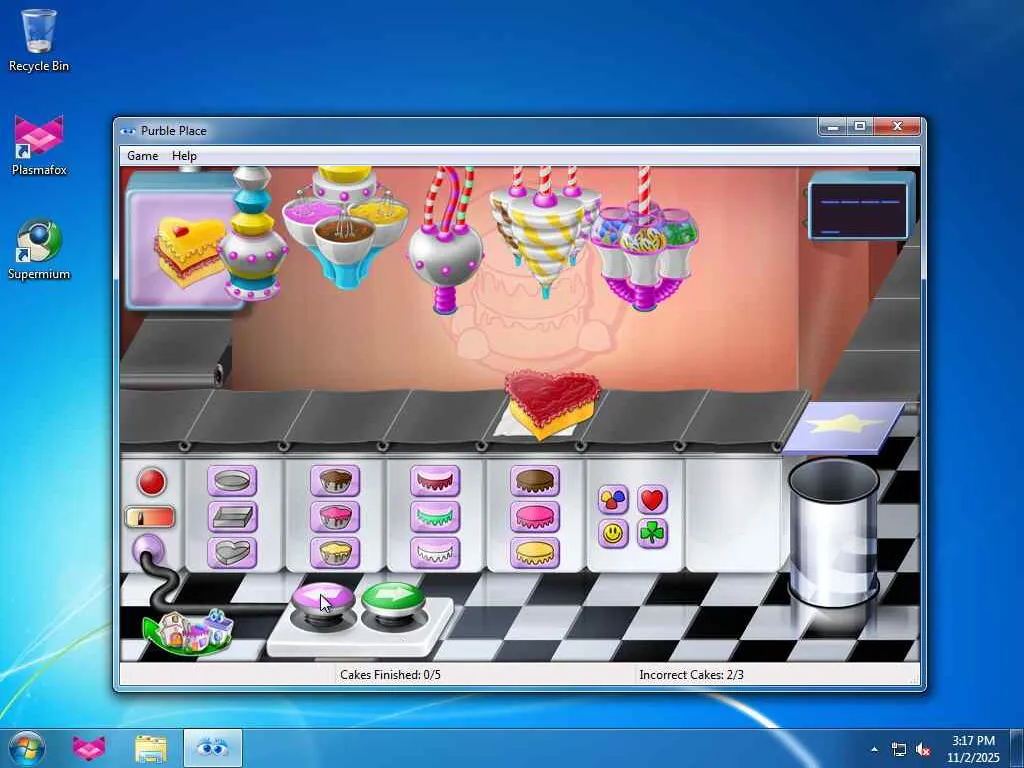Add the red heart decoration
This screenshot has height=768, width=1024.
pyautogui.click(x=652, y=500)
